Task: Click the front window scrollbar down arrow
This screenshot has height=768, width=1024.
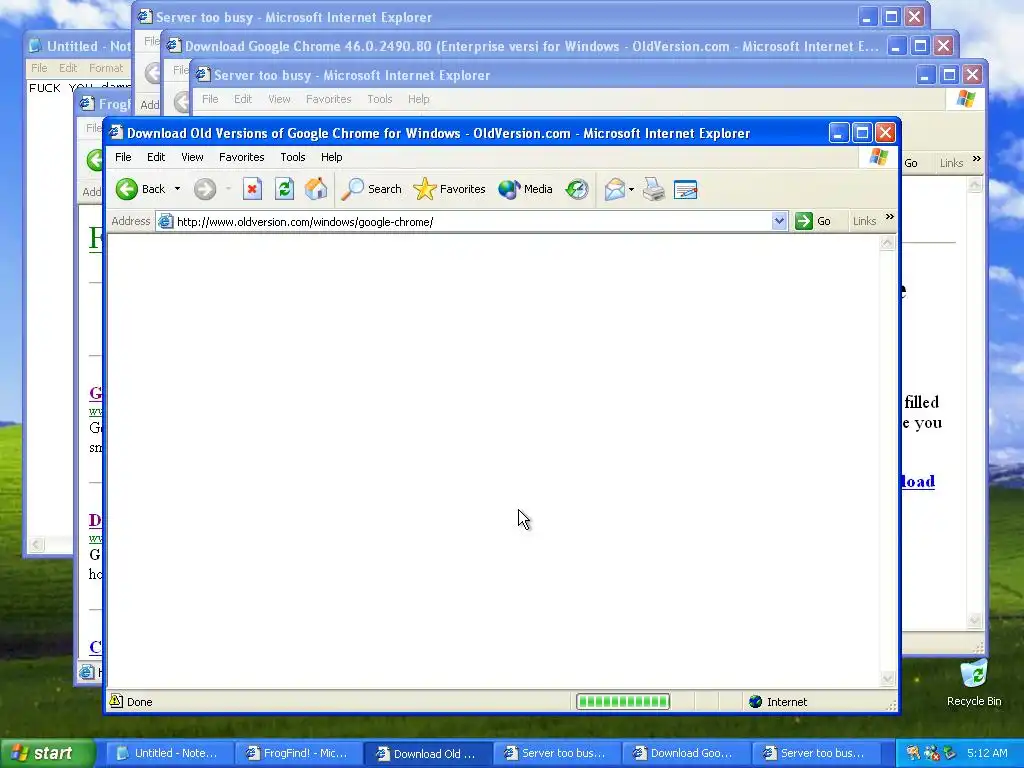Action: [887, 679]
